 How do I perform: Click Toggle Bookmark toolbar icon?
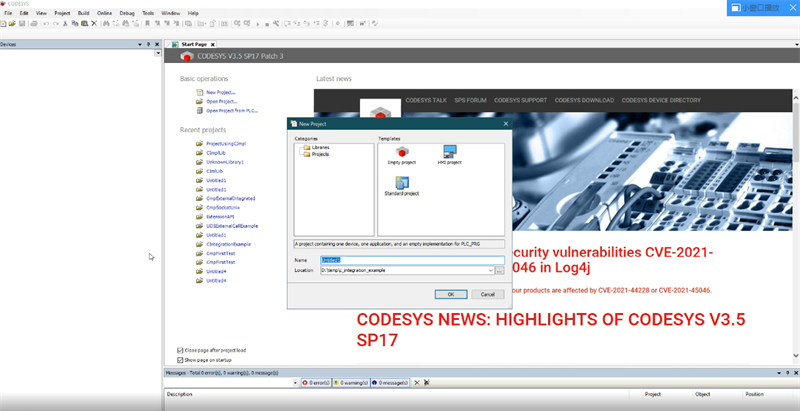[x=147, y=23]
